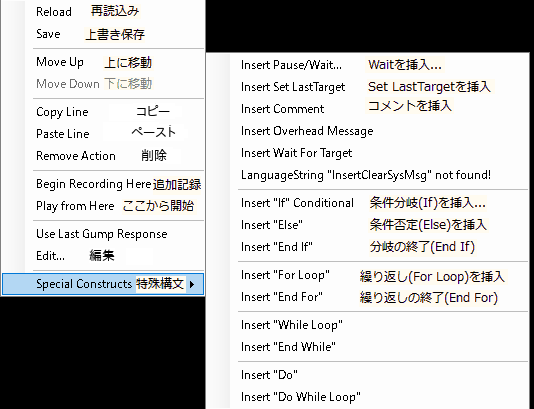Click Insert "If" Conditional entry
Viewport: 534px width, 409px height.
tap(367, 203)
